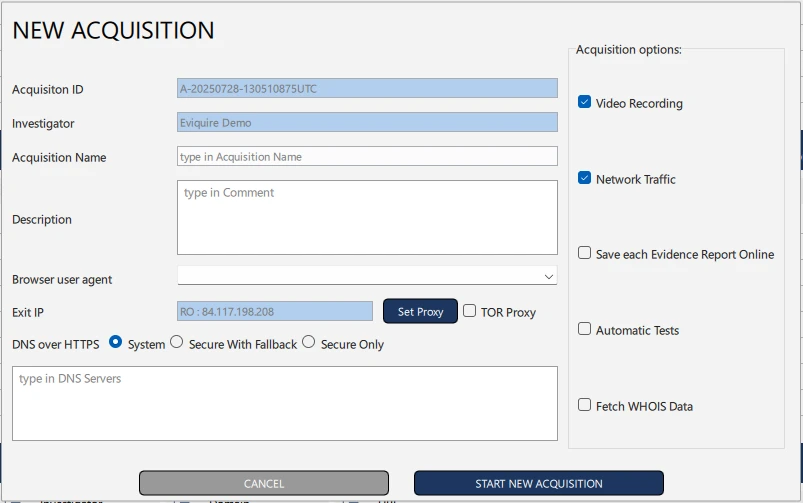Click the Exit IP address field
The width and height of the screenshot is (803, 503).
(275, 311)
